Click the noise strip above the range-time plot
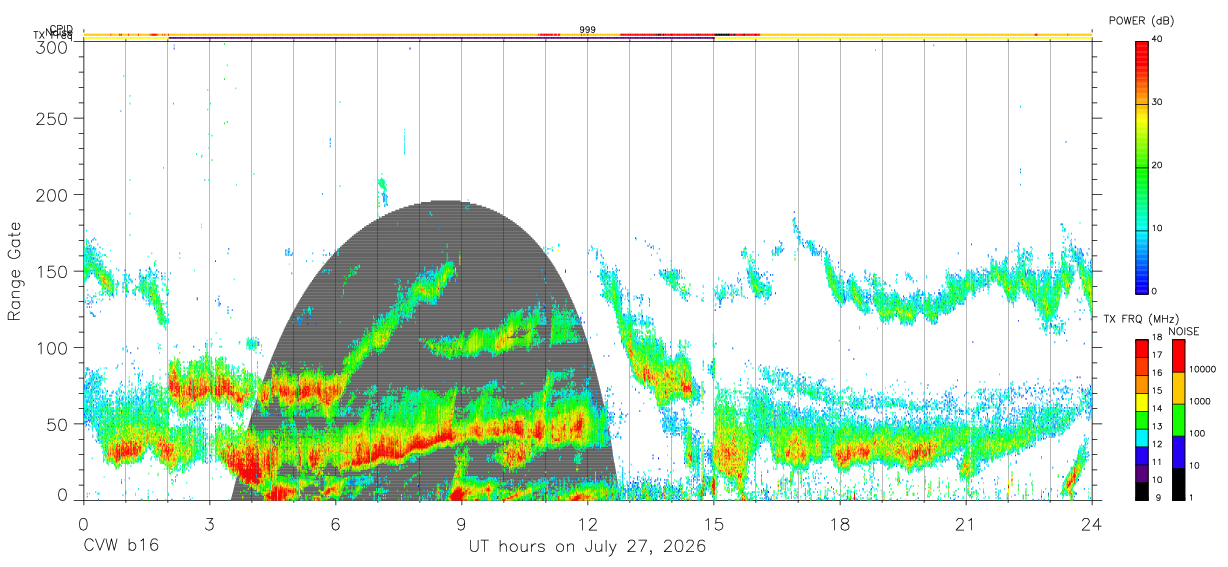The height and width of the screenshot is (567, 1228). point(587,35)
